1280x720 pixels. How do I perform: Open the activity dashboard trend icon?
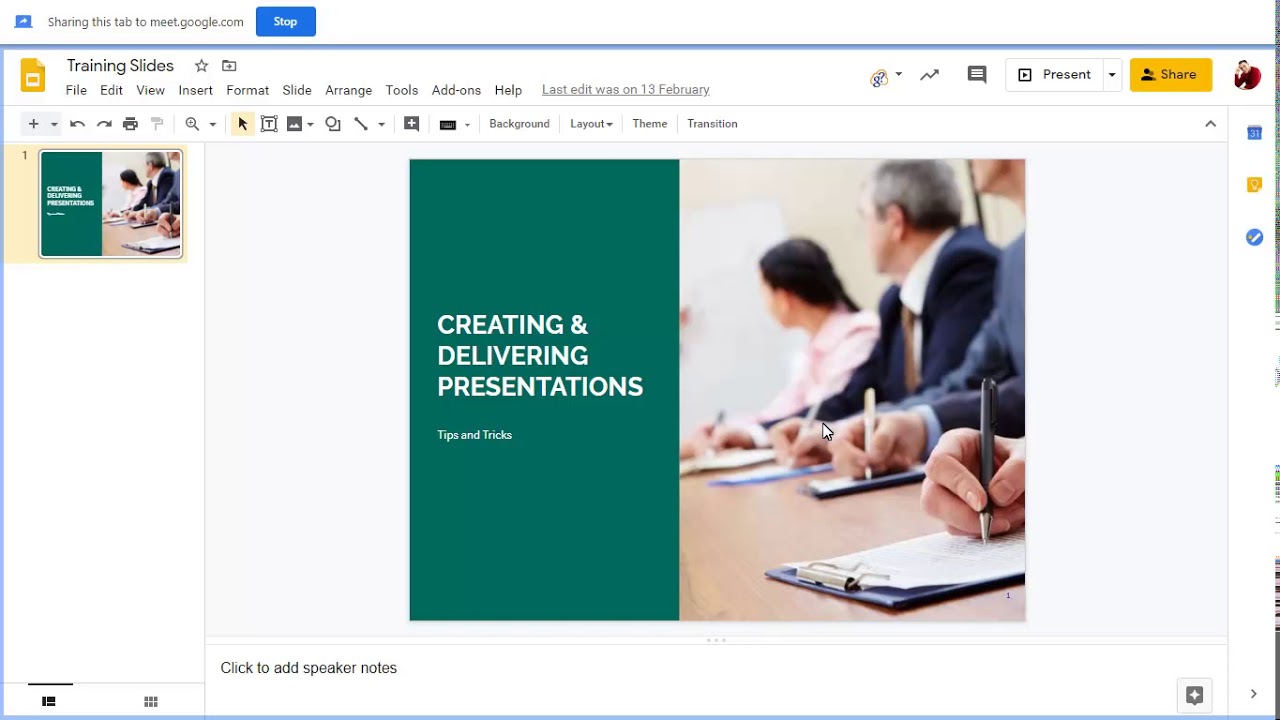click(929, 75)
